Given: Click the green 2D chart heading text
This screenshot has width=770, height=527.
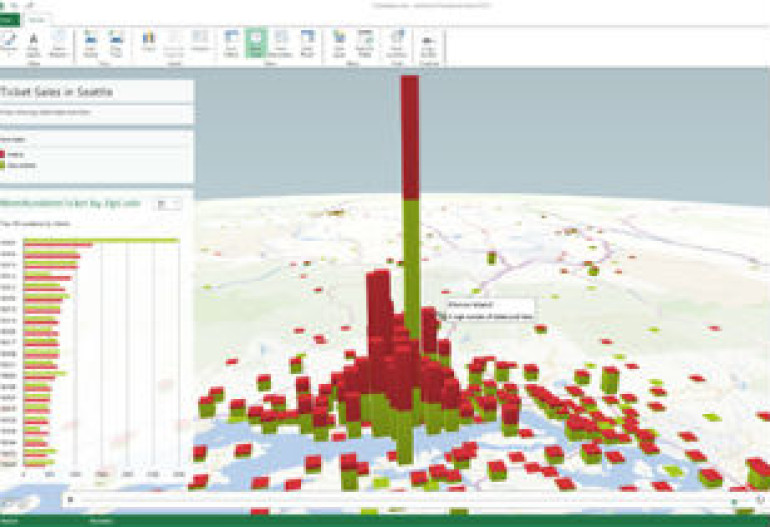Looking at the screenshot, I should click(x=70, y=203).
